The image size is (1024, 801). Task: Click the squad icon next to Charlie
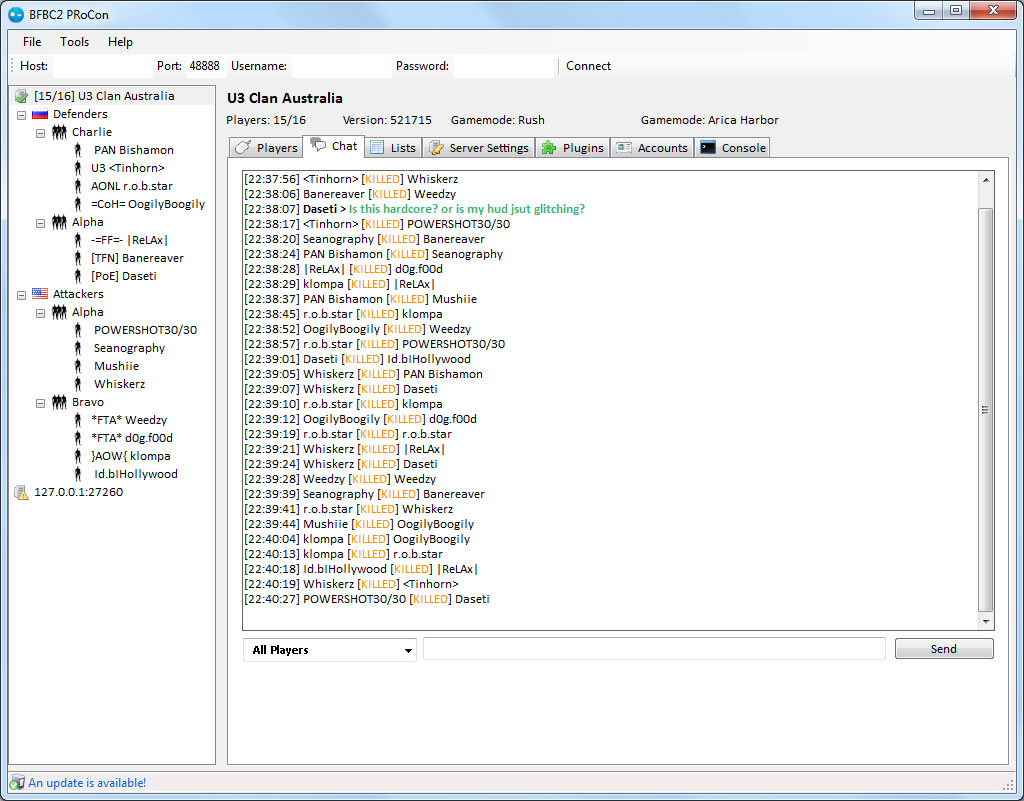coord(59,132)
